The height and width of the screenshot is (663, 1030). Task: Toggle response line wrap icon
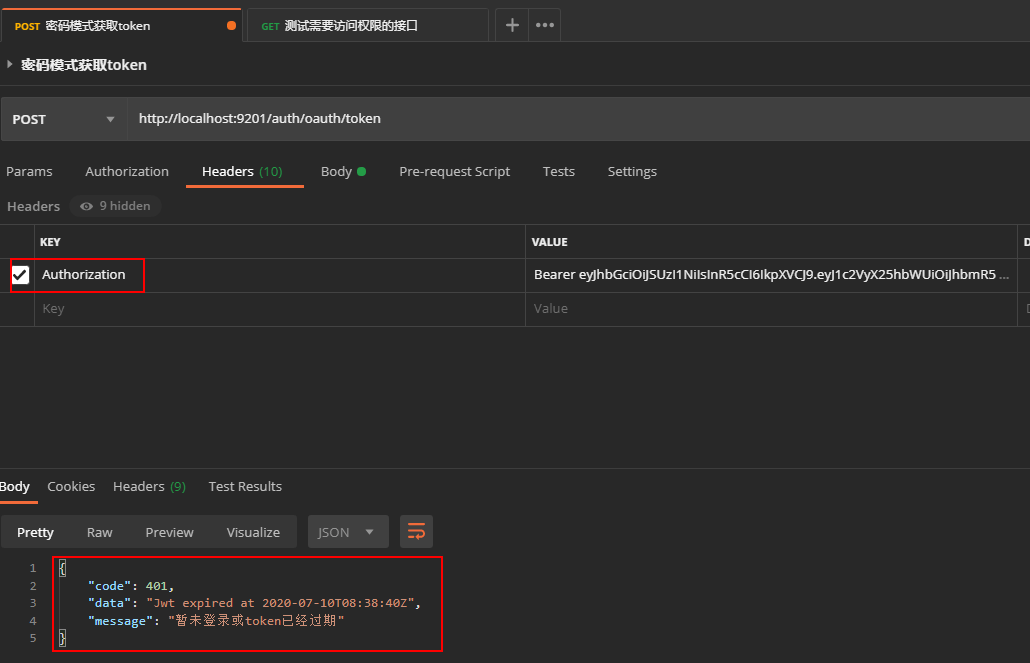point(416,532)
